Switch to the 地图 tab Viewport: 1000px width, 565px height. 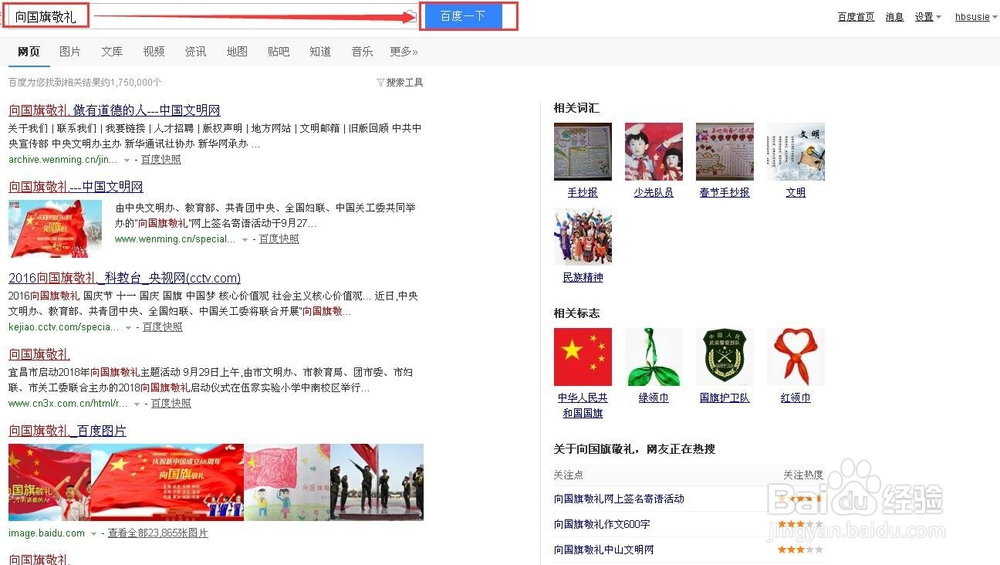237,52
